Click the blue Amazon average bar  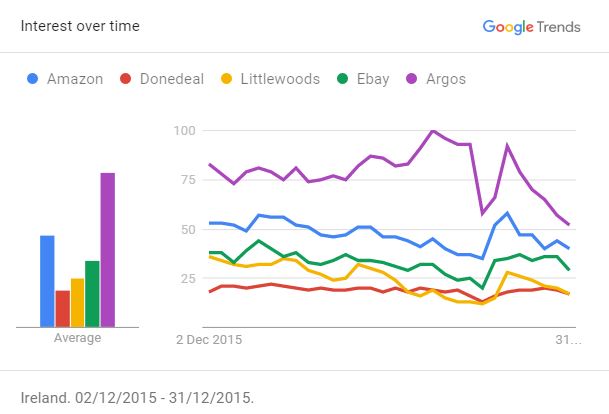point(47,281)
